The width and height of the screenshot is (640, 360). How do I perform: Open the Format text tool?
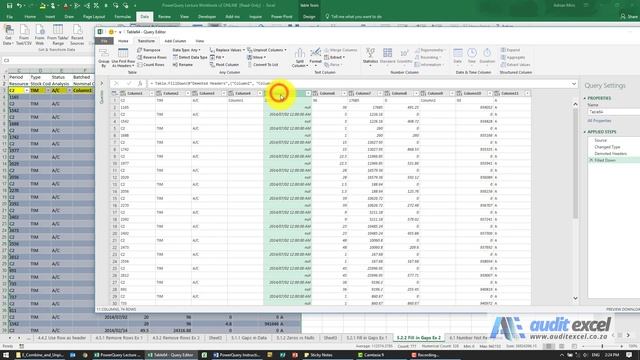(315, 57)
